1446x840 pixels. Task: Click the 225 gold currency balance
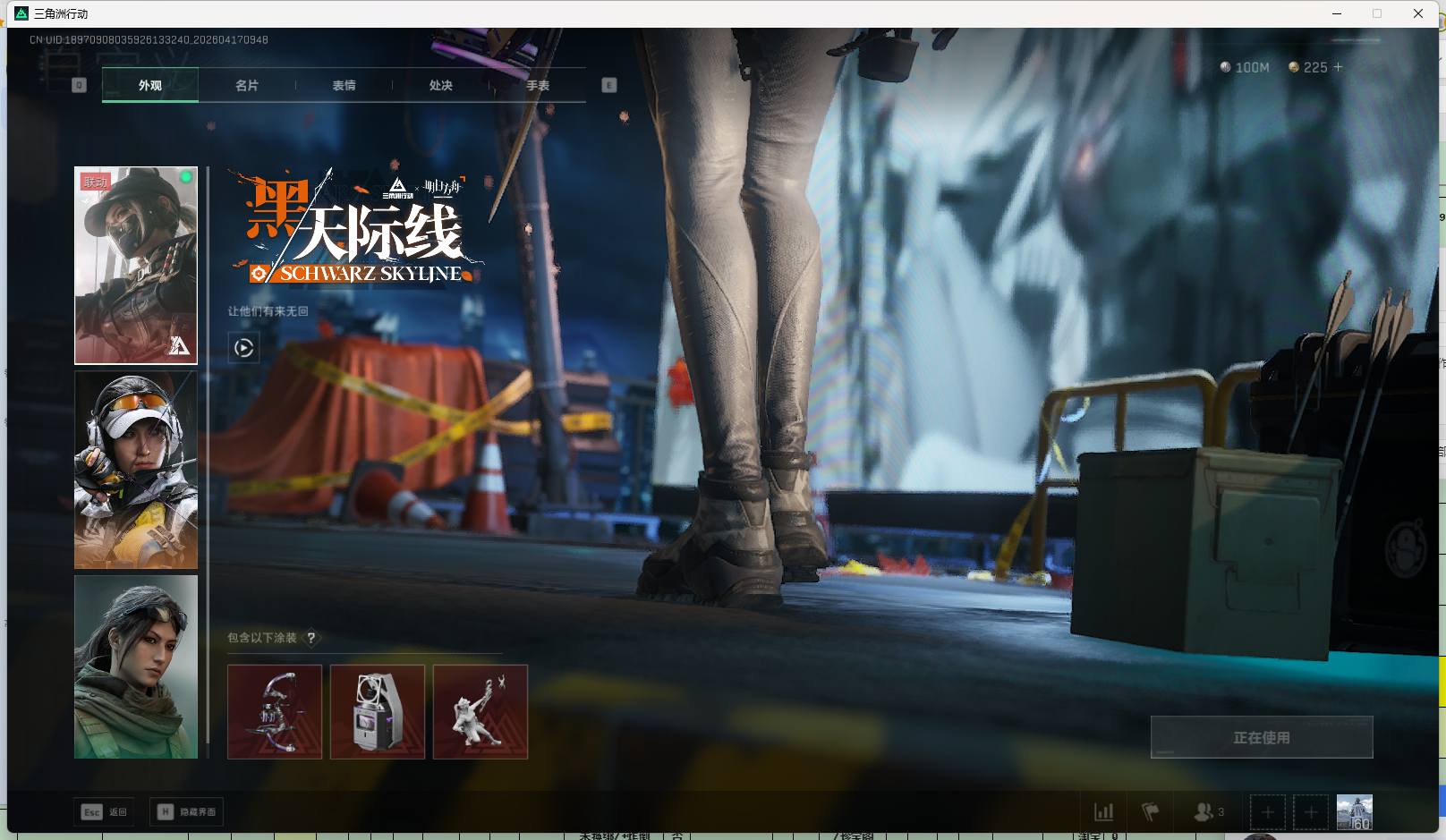(x=1307, y=67)
